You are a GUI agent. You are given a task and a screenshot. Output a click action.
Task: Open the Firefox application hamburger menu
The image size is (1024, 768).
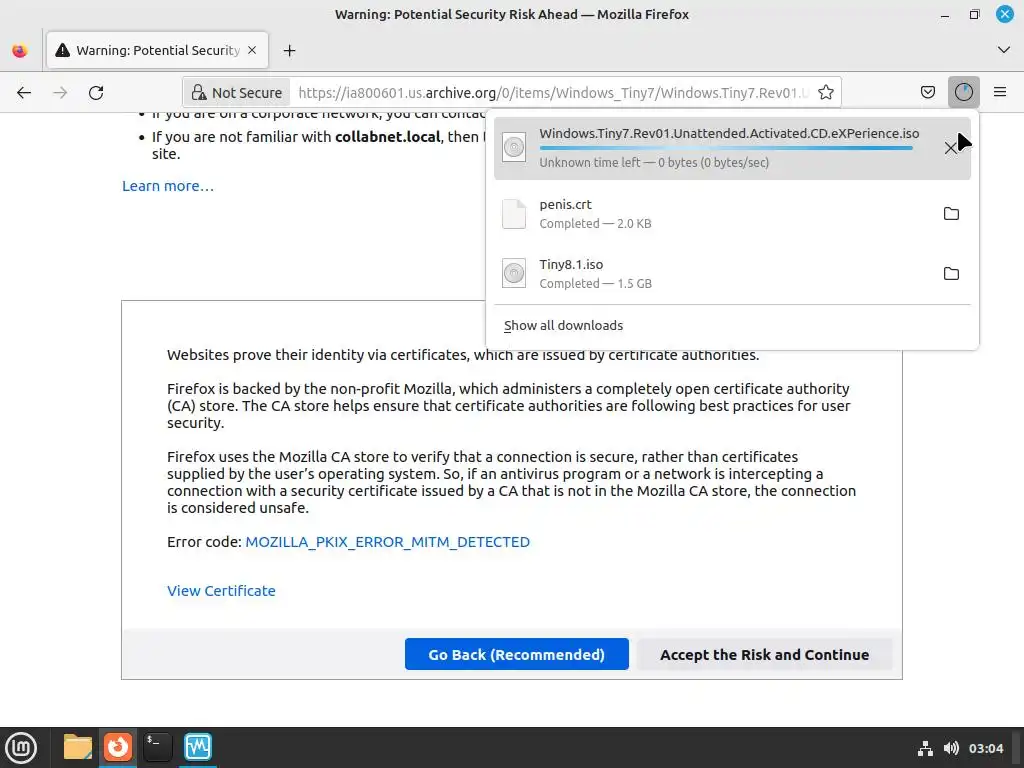point(1000,92)
